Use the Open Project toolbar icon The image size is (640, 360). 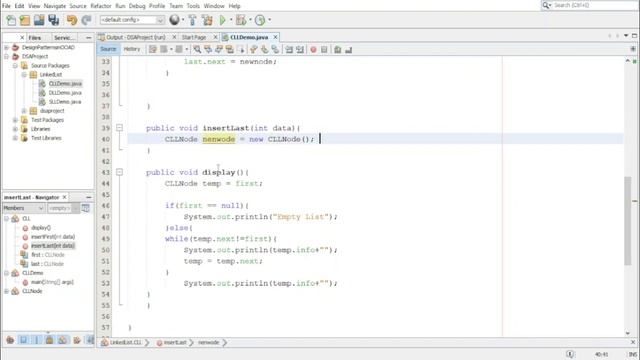pos(39,20)
